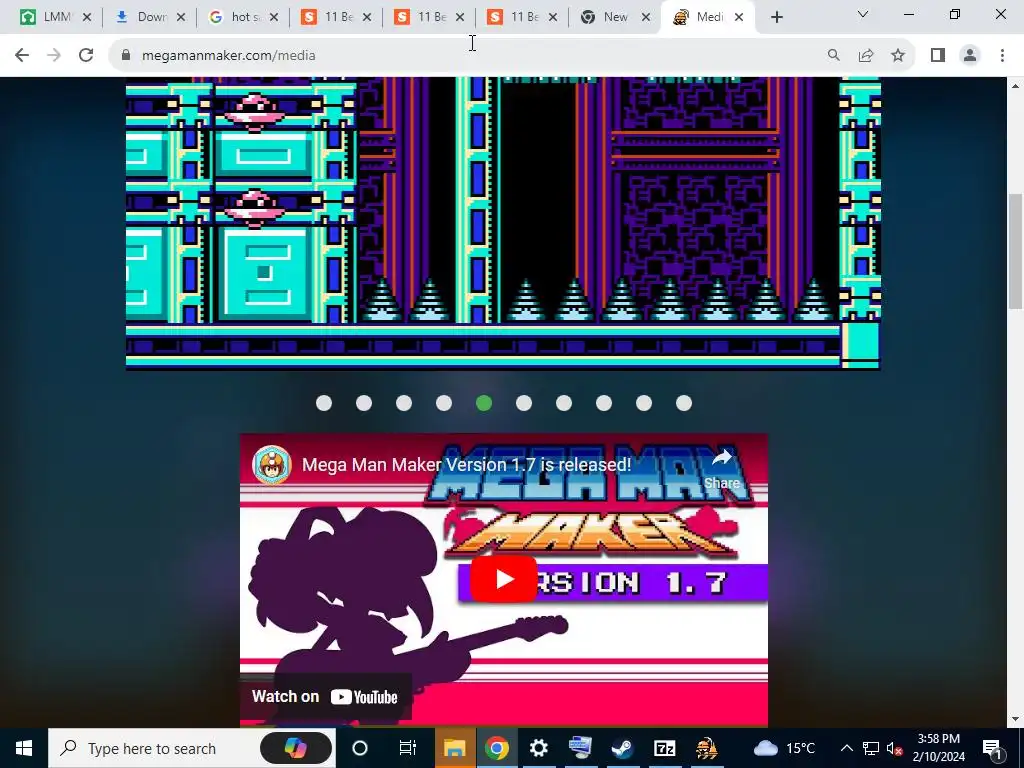The height and width of the screenshot is (768, 1024).
Task: Open the notification center icon
Action: [993, 748]
